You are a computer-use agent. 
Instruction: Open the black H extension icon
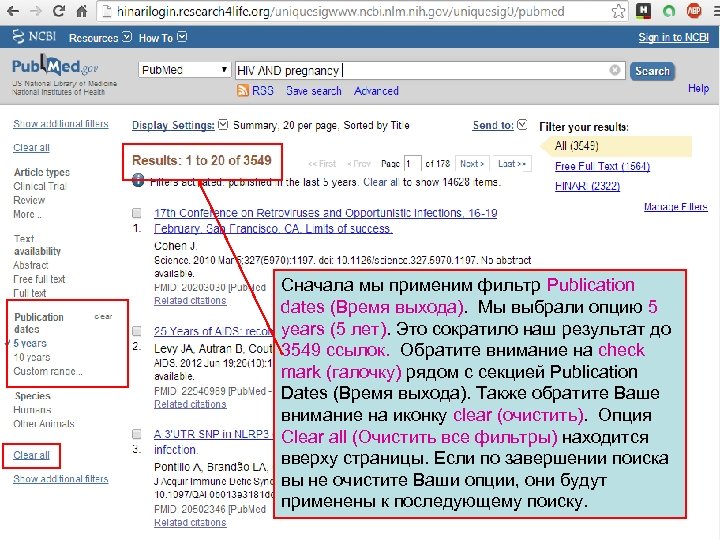[644, 11]
